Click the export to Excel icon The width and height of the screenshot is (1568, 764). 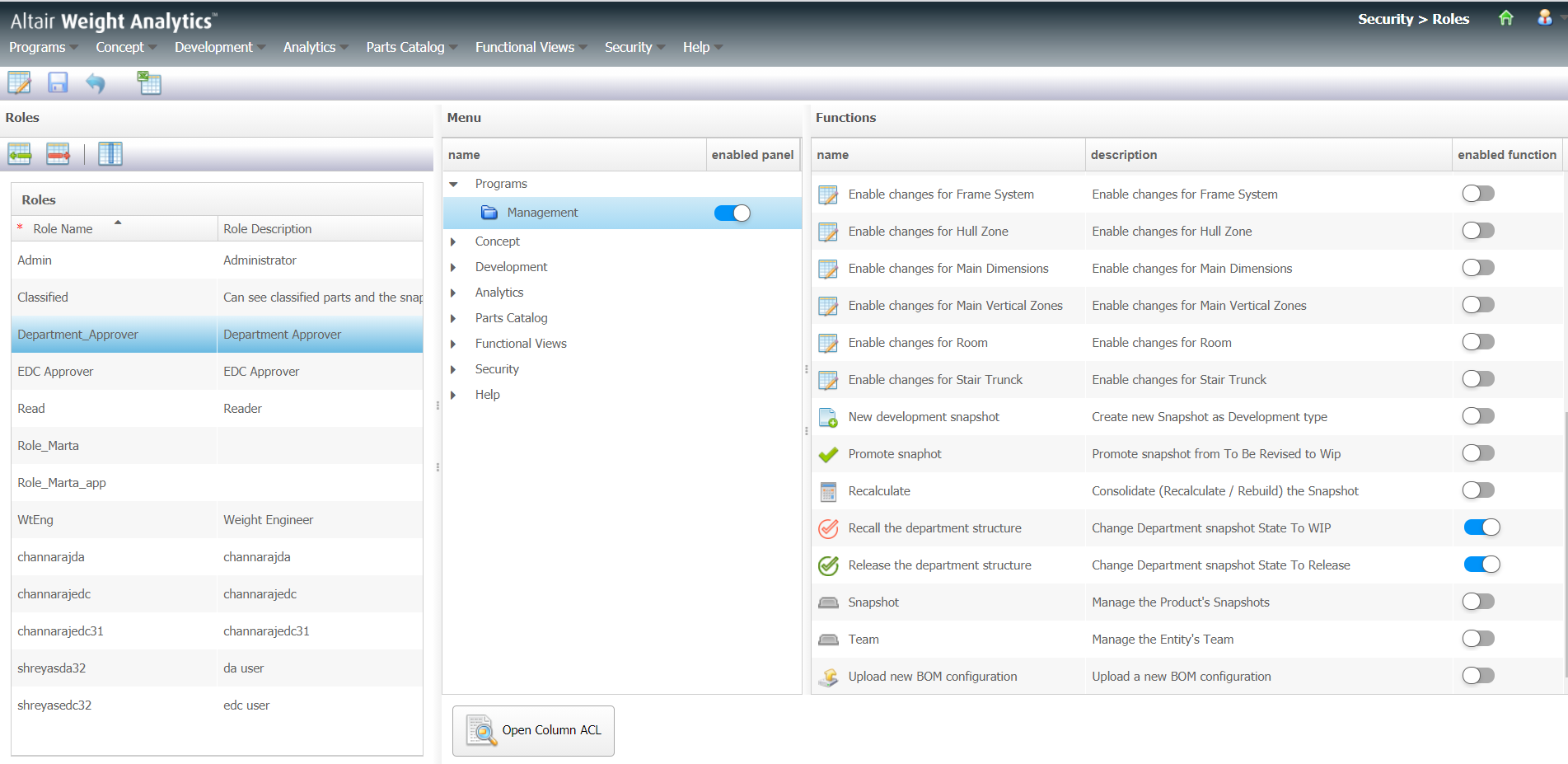(149, 82)
